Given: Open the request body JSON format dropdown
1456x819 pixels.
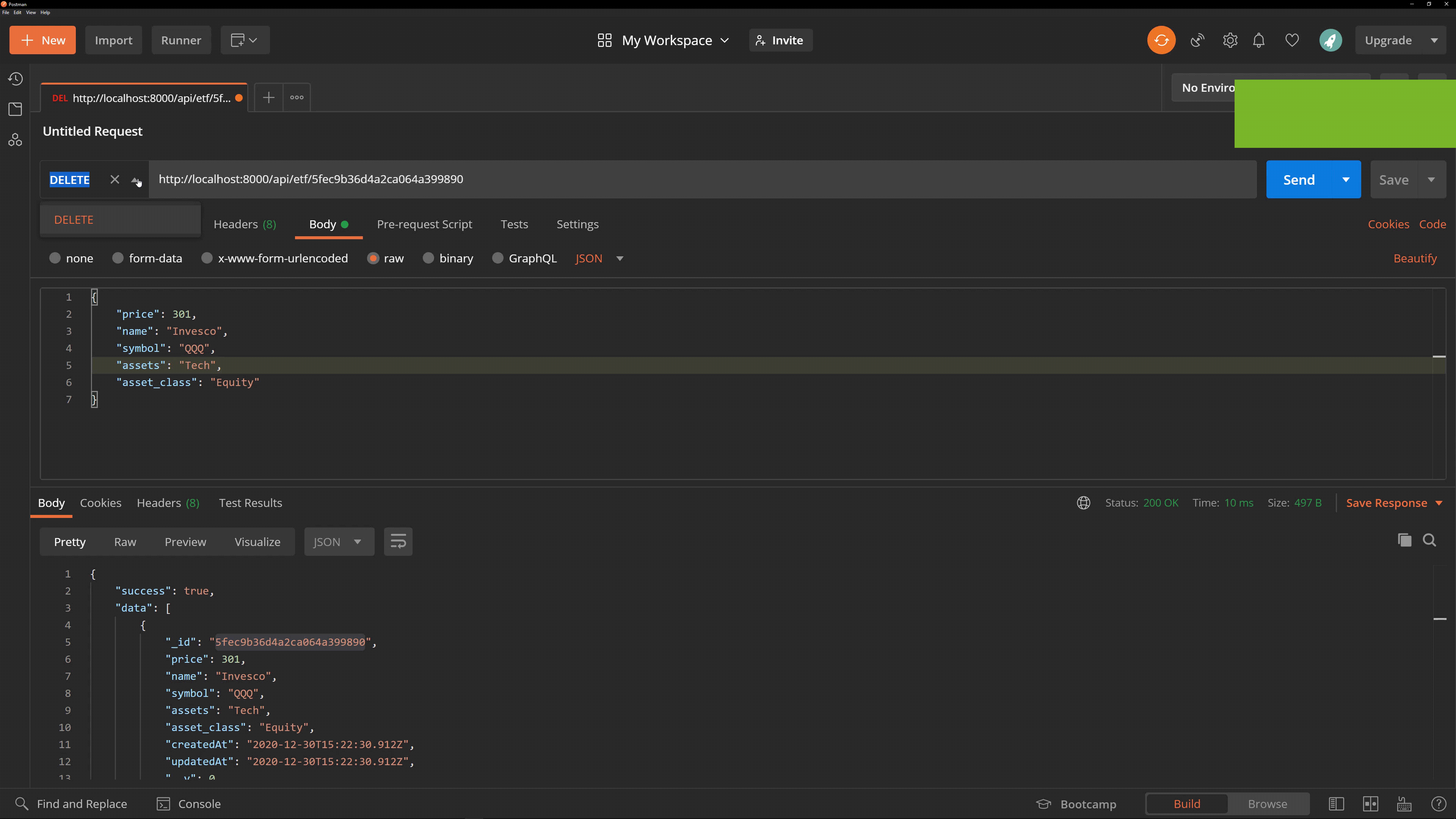Looking at the screenshot, I should (599, 258).
